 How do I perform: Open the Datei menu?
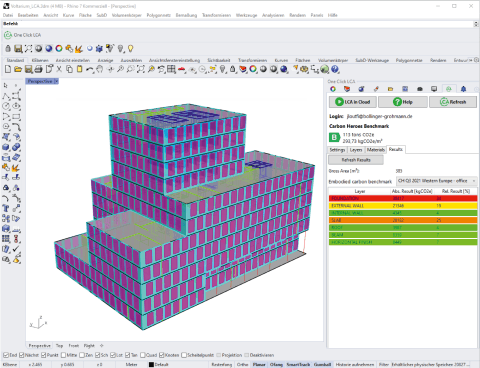(8, 15)
